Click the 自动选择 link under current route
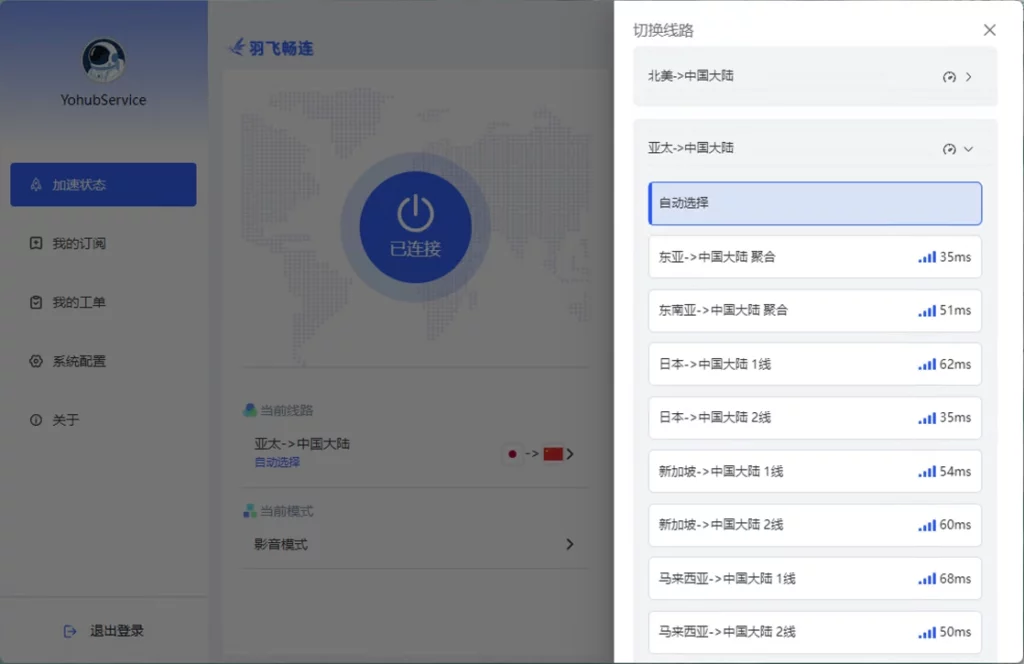 tap(277, 462)
